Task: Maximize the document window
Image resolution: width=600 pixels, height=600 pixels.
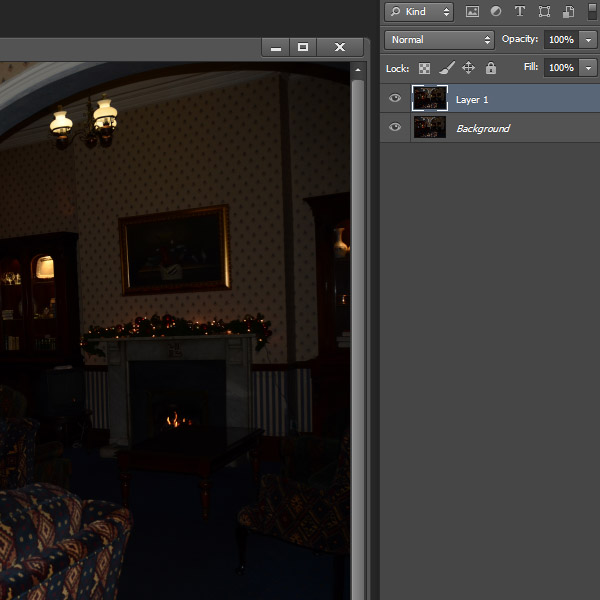Action: pyautogui.click(x=303, y=47)
